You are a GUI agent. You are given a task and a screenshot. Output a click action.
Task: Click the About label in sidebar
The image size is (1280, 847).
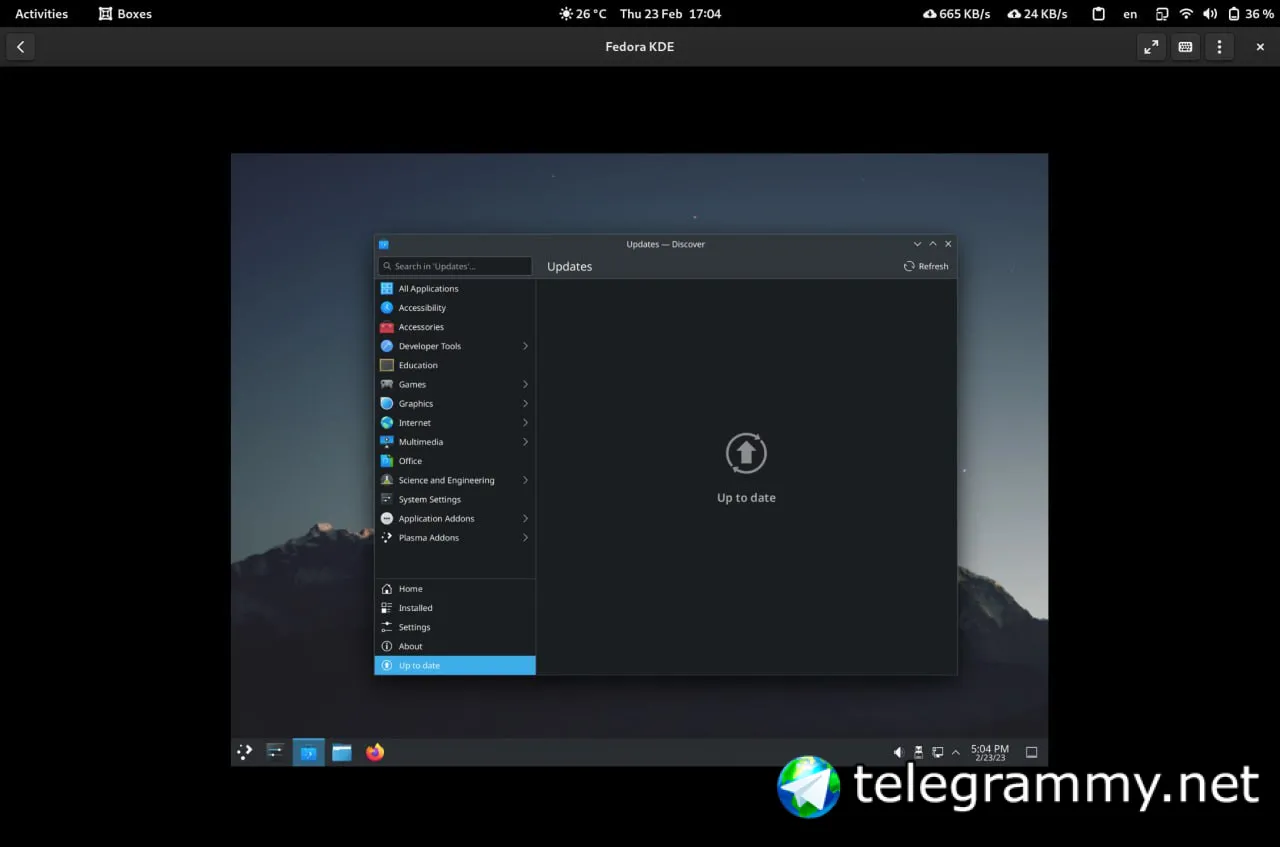(x=411, y=646)
